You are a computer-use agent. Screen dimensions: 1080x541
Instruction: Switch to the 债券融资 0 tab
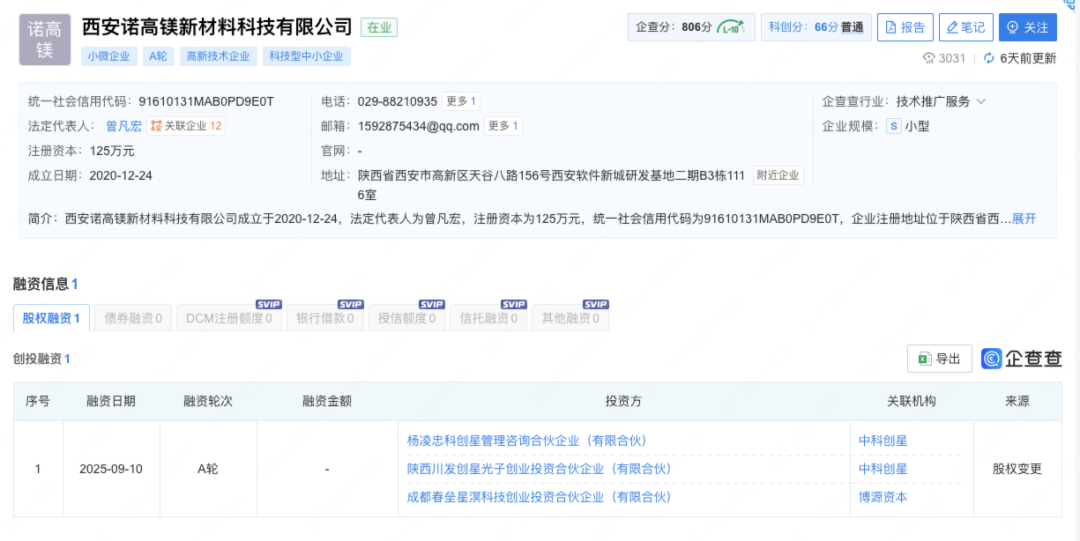click(133, 319)
